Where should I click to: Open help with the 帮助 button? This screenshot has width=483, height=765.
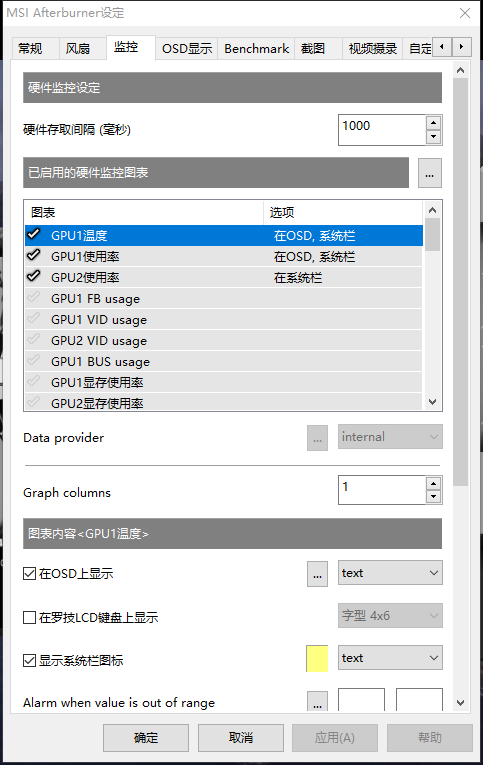point(430,738)
